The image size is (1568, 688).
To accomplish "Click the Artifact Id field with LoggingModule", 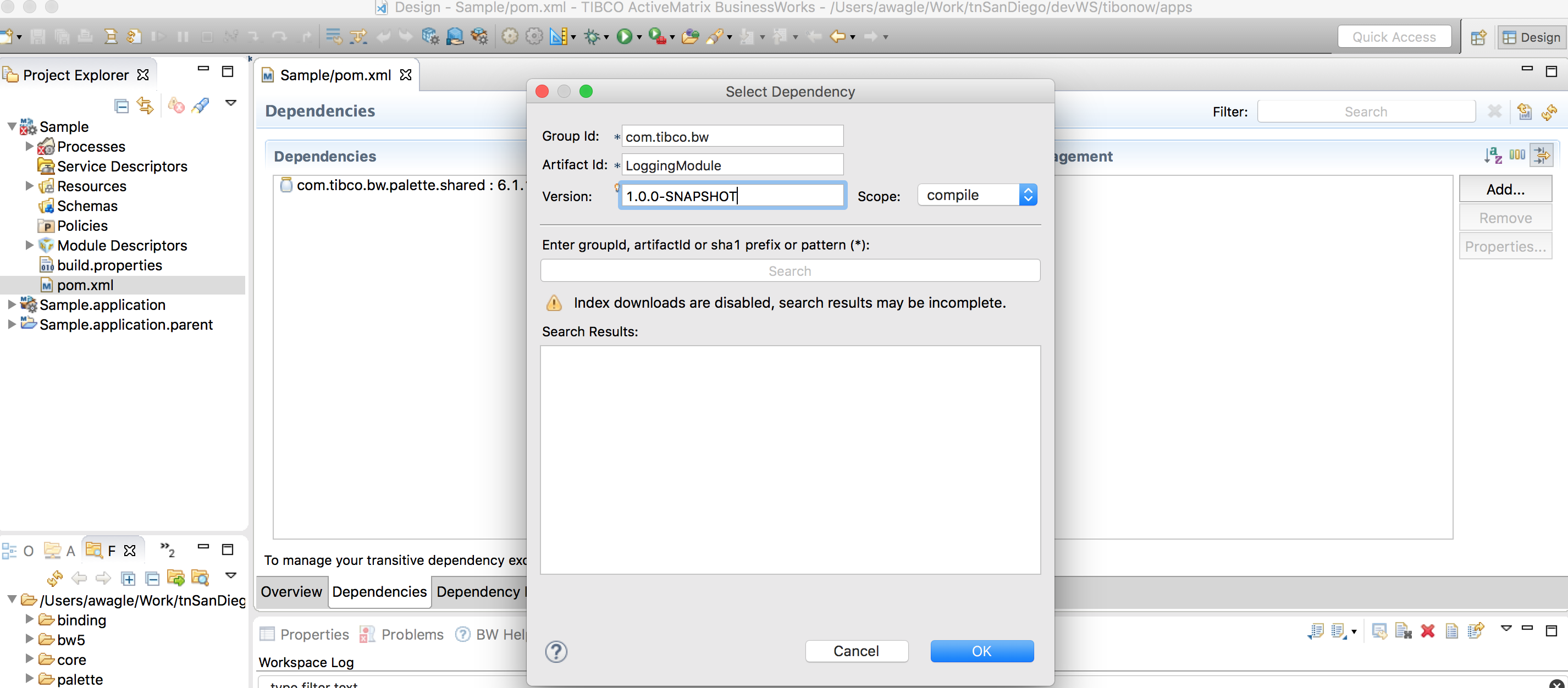I will (x=732, y=165).
